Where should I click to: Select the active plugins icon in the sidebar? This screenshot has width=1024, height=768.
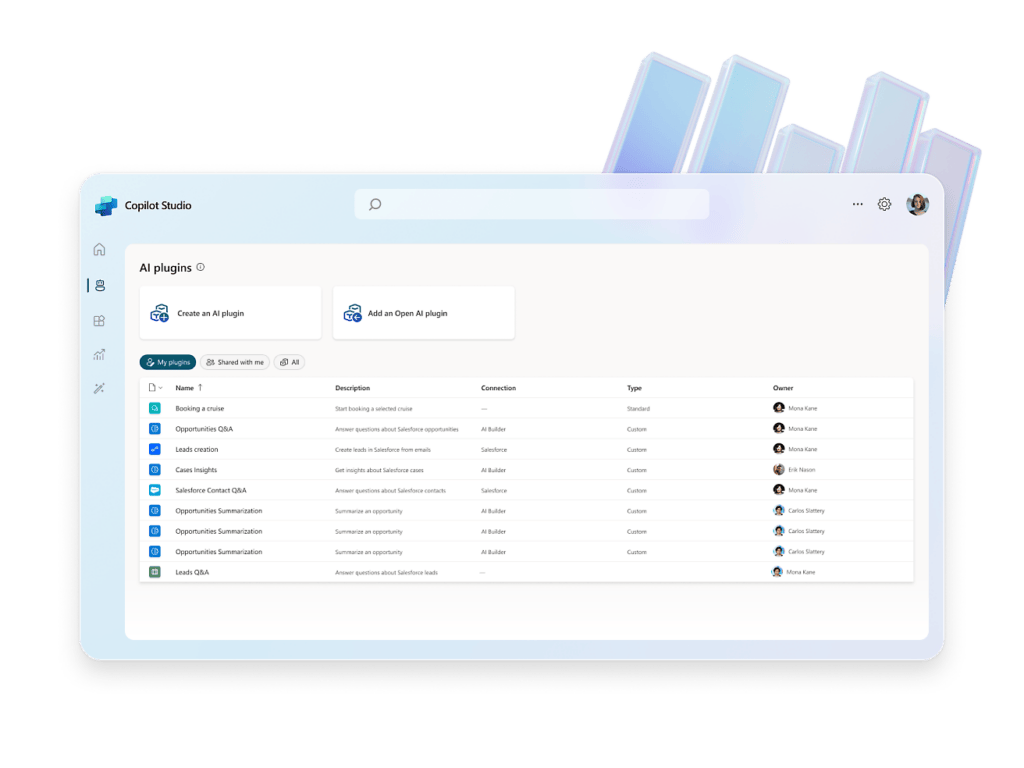pyautogui.click(x=100, y=285)
